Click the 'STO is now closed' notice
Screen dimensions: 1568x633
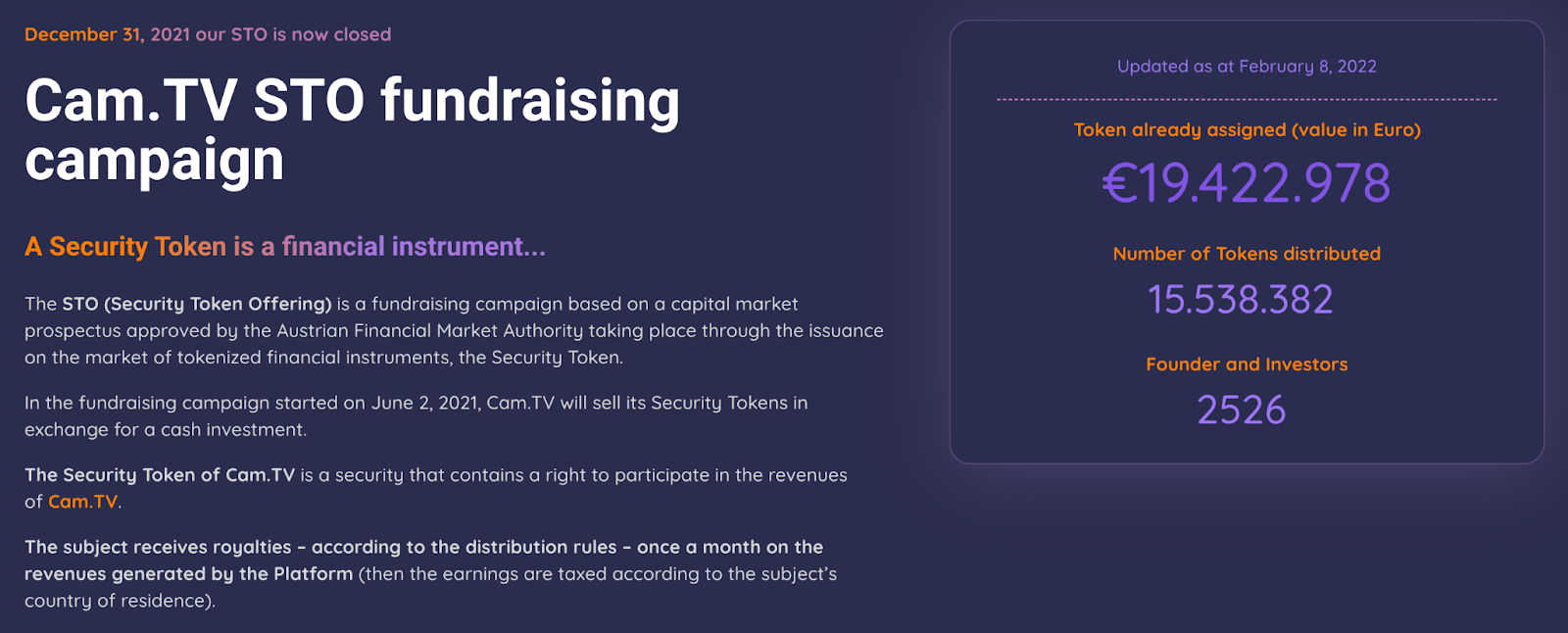click(x=208, y=34)
